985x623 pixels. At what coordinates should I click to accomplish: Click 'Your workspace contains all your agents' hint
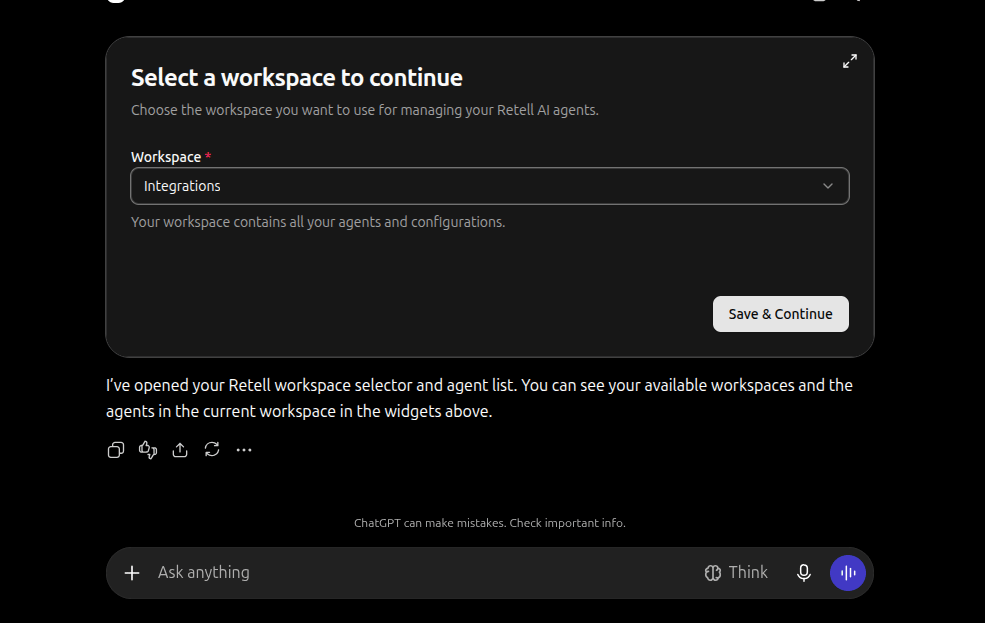click(318, 222)
